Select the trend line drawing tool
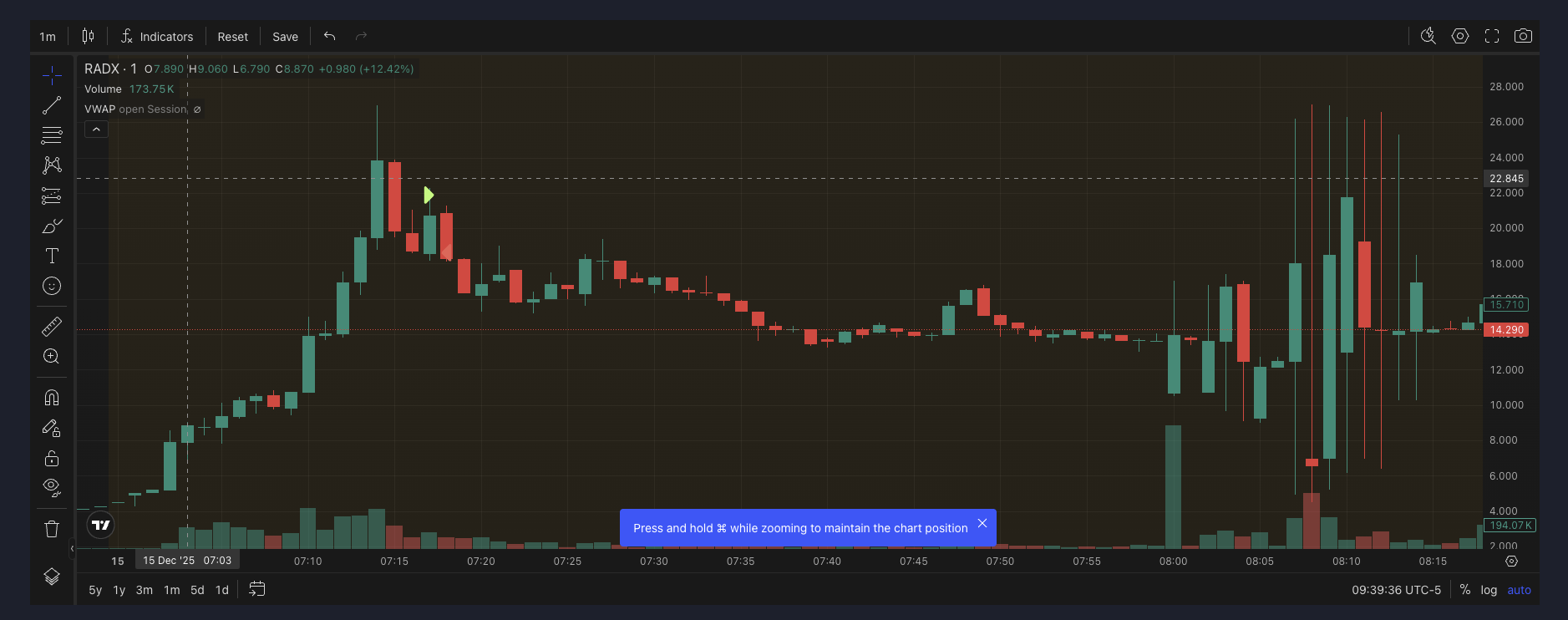1568x620 pixels. coord(52,105)
